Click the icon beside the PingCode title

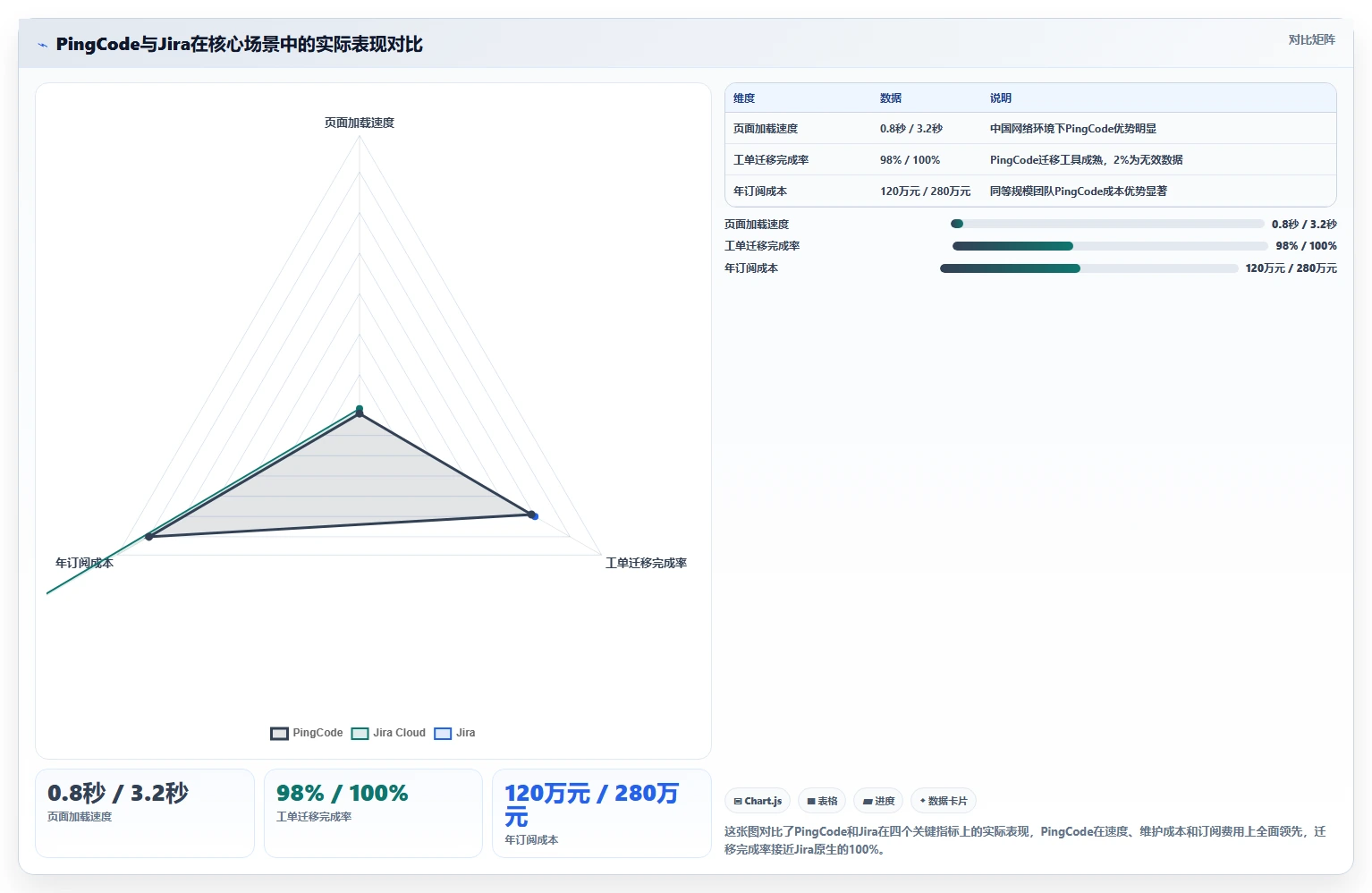tap(42, 45)
